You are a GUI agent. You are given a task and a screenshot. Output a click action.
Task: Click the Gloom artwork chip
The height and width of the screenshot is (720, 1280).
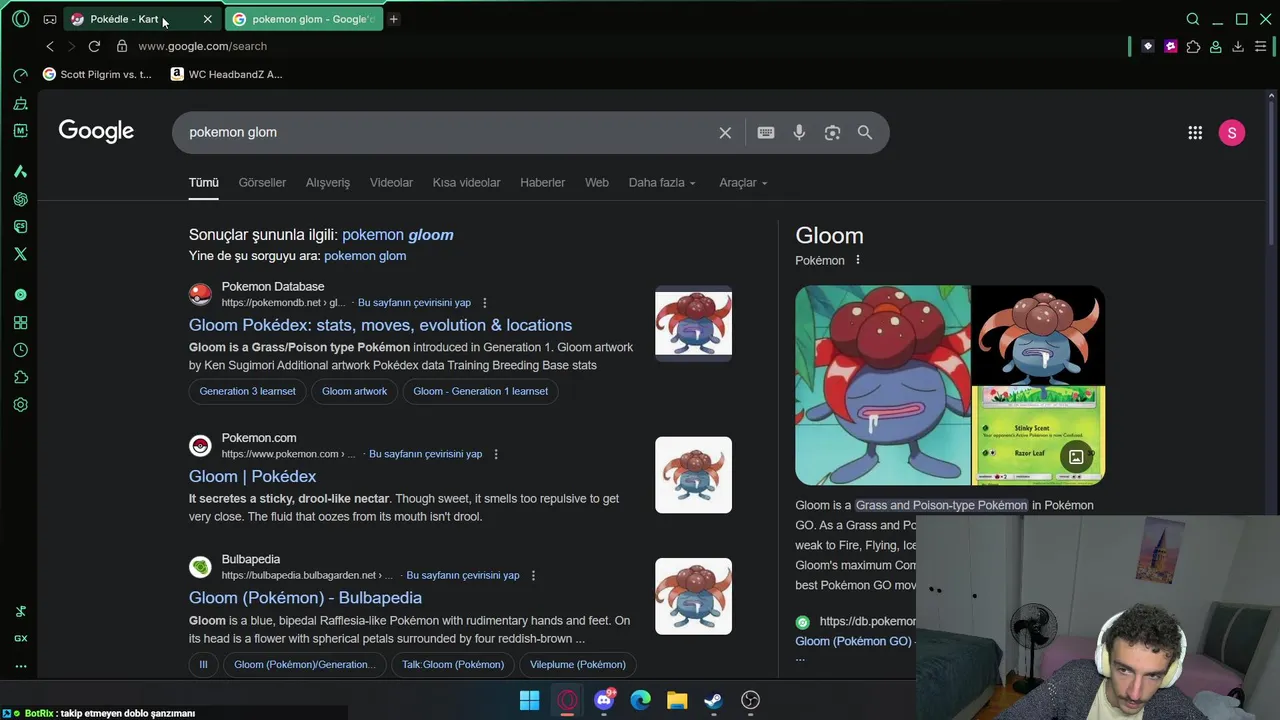click(354, 391)
